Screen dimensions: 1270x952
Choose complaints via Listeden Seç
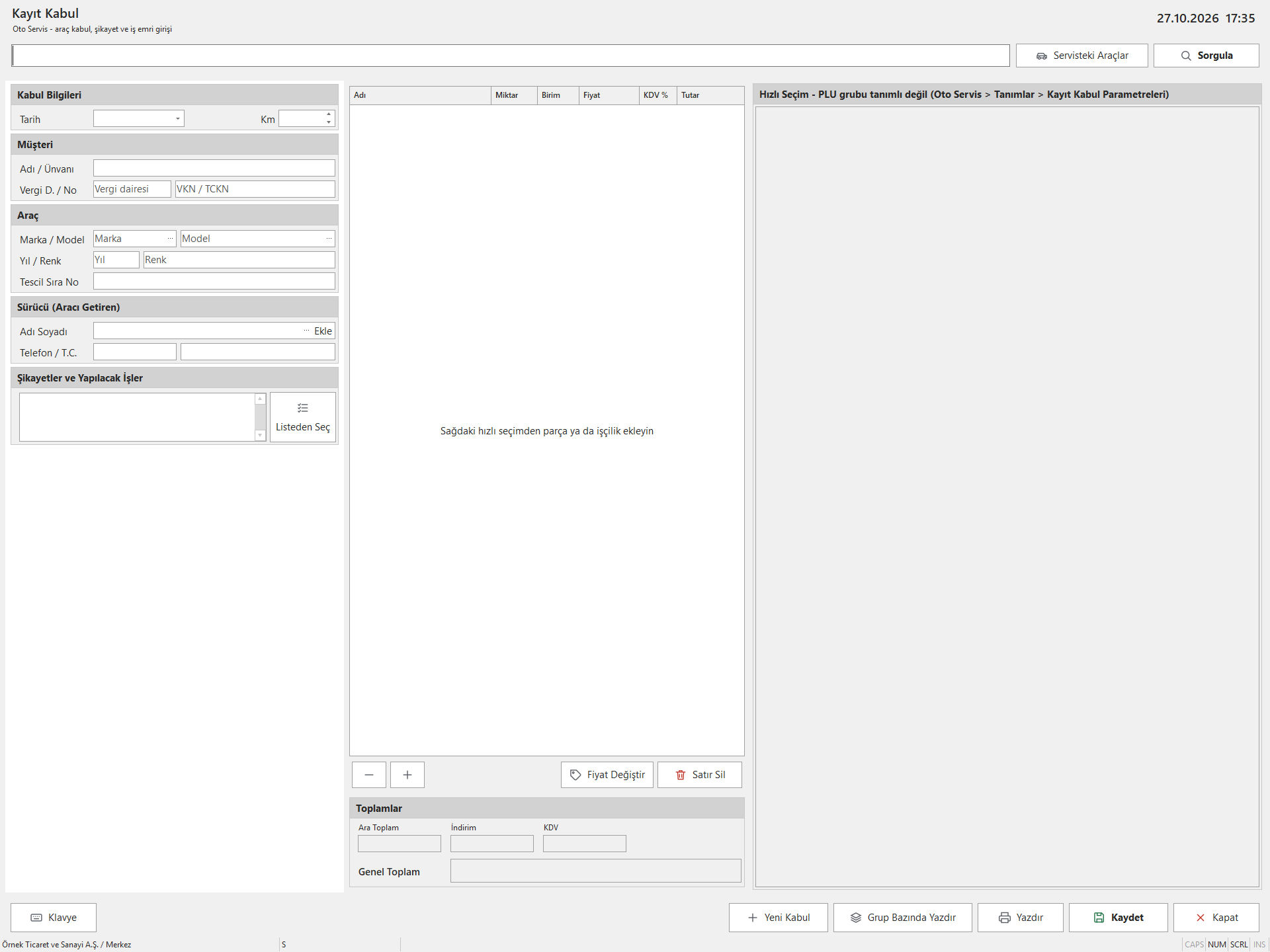(303, 417)
